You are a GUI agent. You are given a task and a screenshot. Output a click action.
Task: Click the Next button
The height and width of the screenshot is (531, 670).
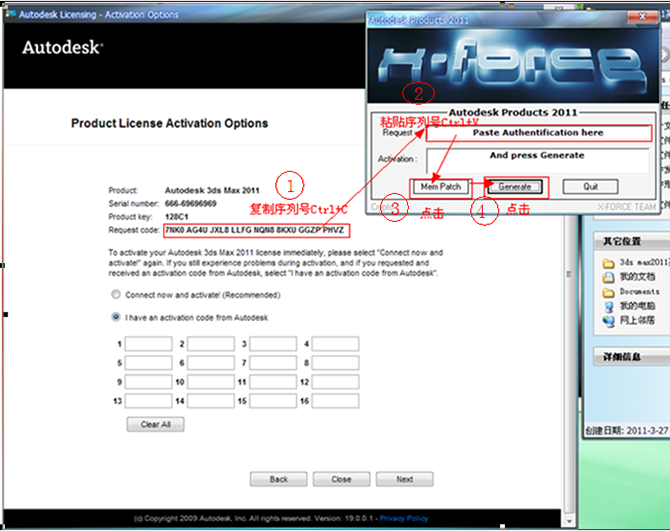[x=405, y=479]
